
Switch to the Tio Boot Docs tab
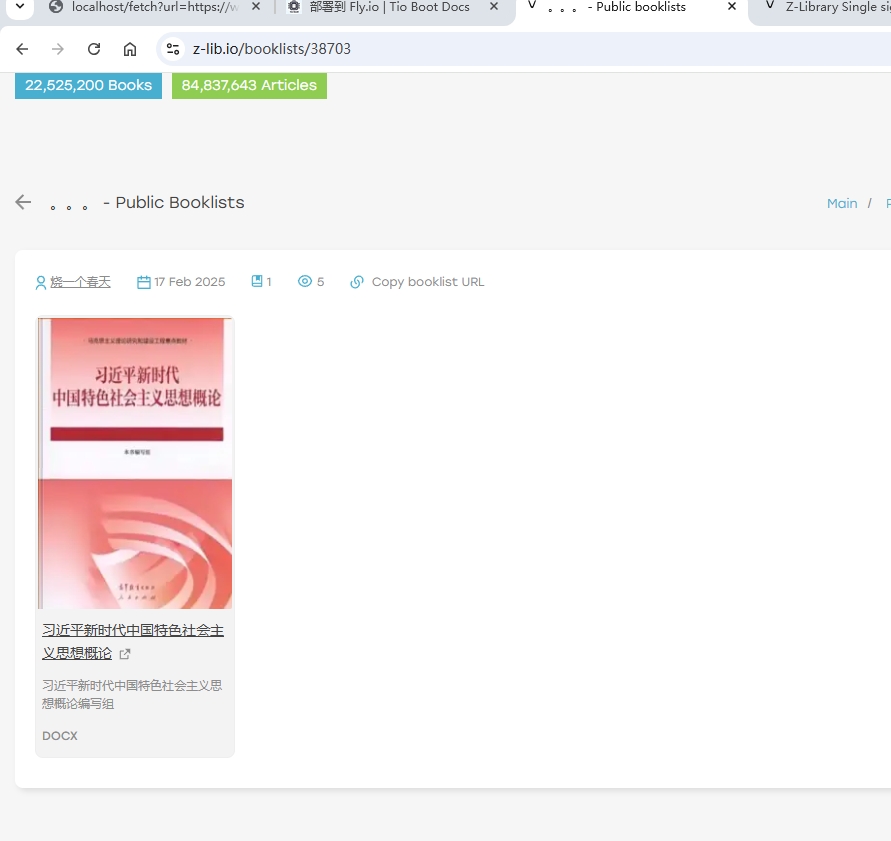(388, 7)
